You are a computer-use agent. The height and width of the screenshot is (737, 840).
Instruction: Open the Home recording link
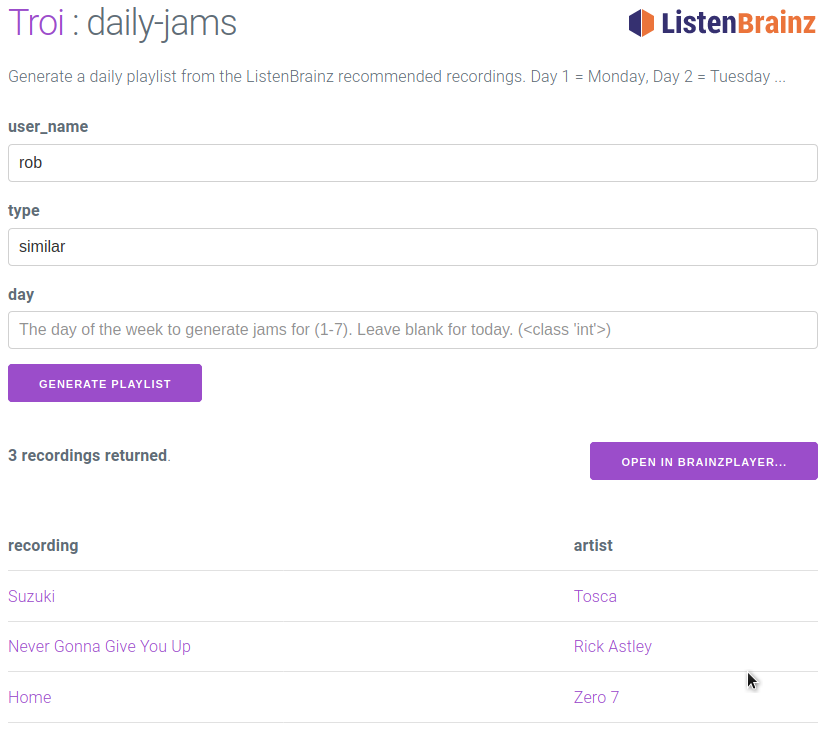tap(29, 697)
